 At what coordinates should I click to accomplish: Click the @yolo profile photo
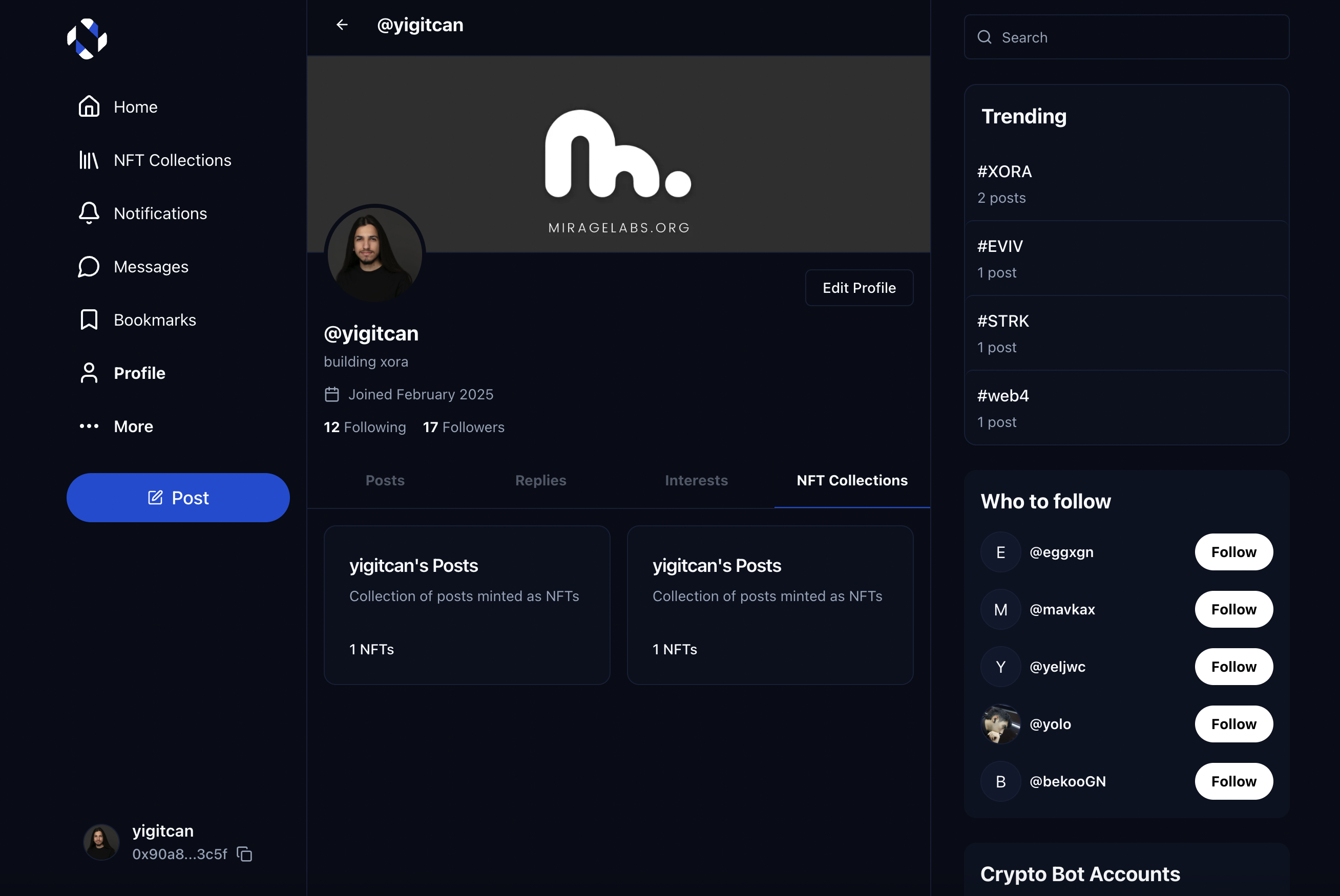[x=1000, y=724]
